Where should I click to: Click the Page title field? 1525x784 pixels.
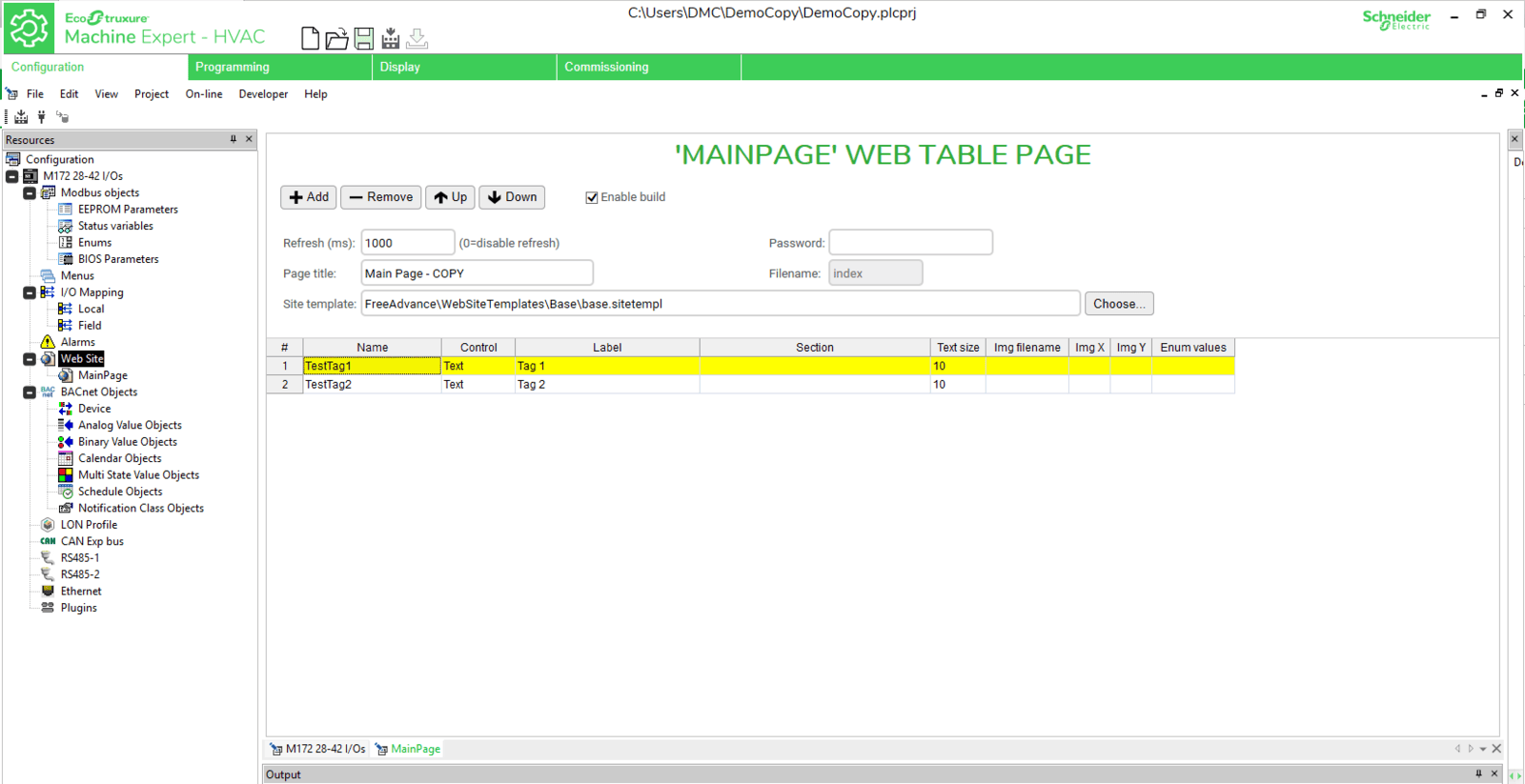(x=478, y=273)
